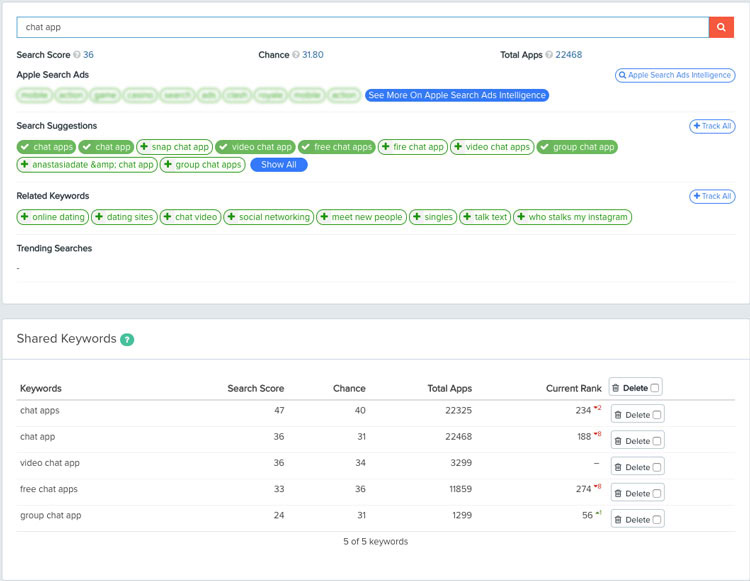Click current rank 56 for group chat app
The image size is (750, 581).
pyautogui.click(x=587, y=515)
